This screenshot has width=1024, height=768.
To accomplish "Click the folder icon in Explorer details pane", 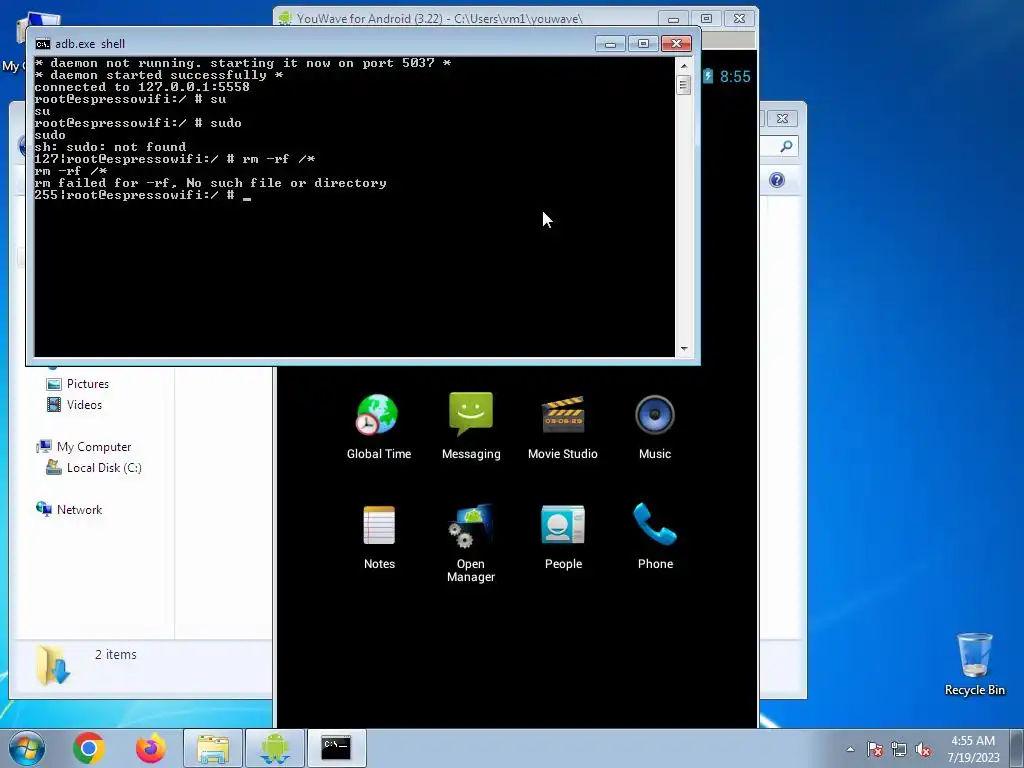I will (x=53, y=665).
